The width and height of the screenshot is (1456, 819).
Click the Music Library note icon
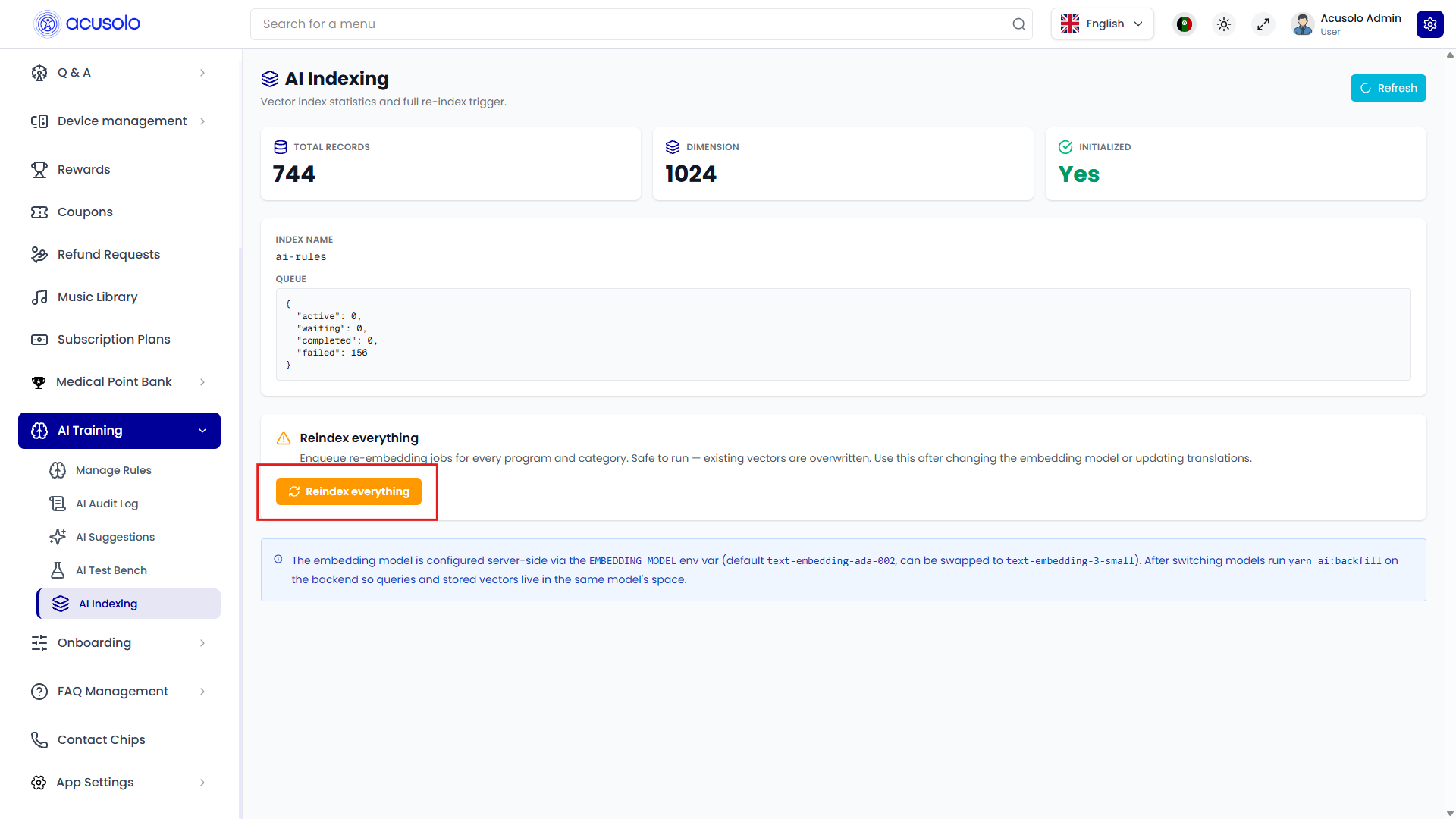pos(39,297)
